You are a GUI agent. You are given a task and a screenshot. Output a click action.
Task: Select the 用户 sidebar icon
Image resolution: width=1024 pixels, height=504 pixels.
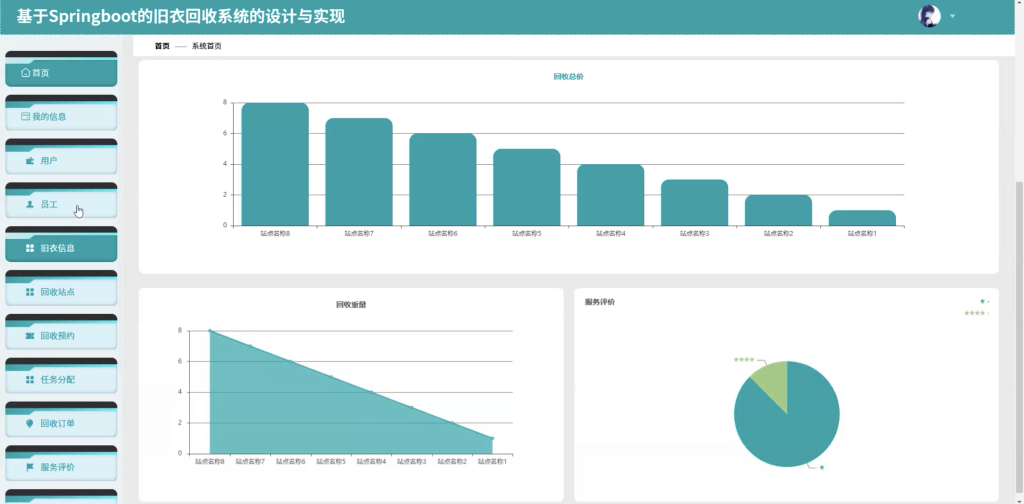pyautogui.click(x=29, y=161)
